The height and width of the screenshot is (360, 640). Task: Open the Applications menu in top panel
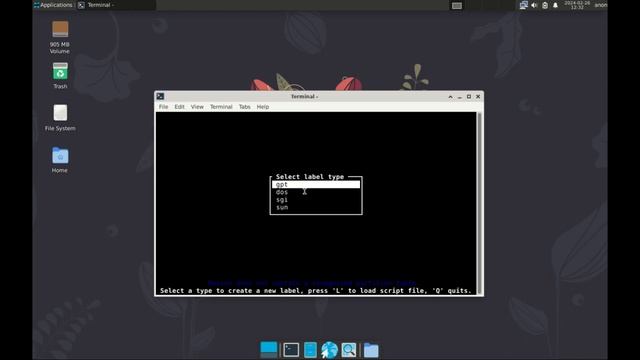[53, 5]
